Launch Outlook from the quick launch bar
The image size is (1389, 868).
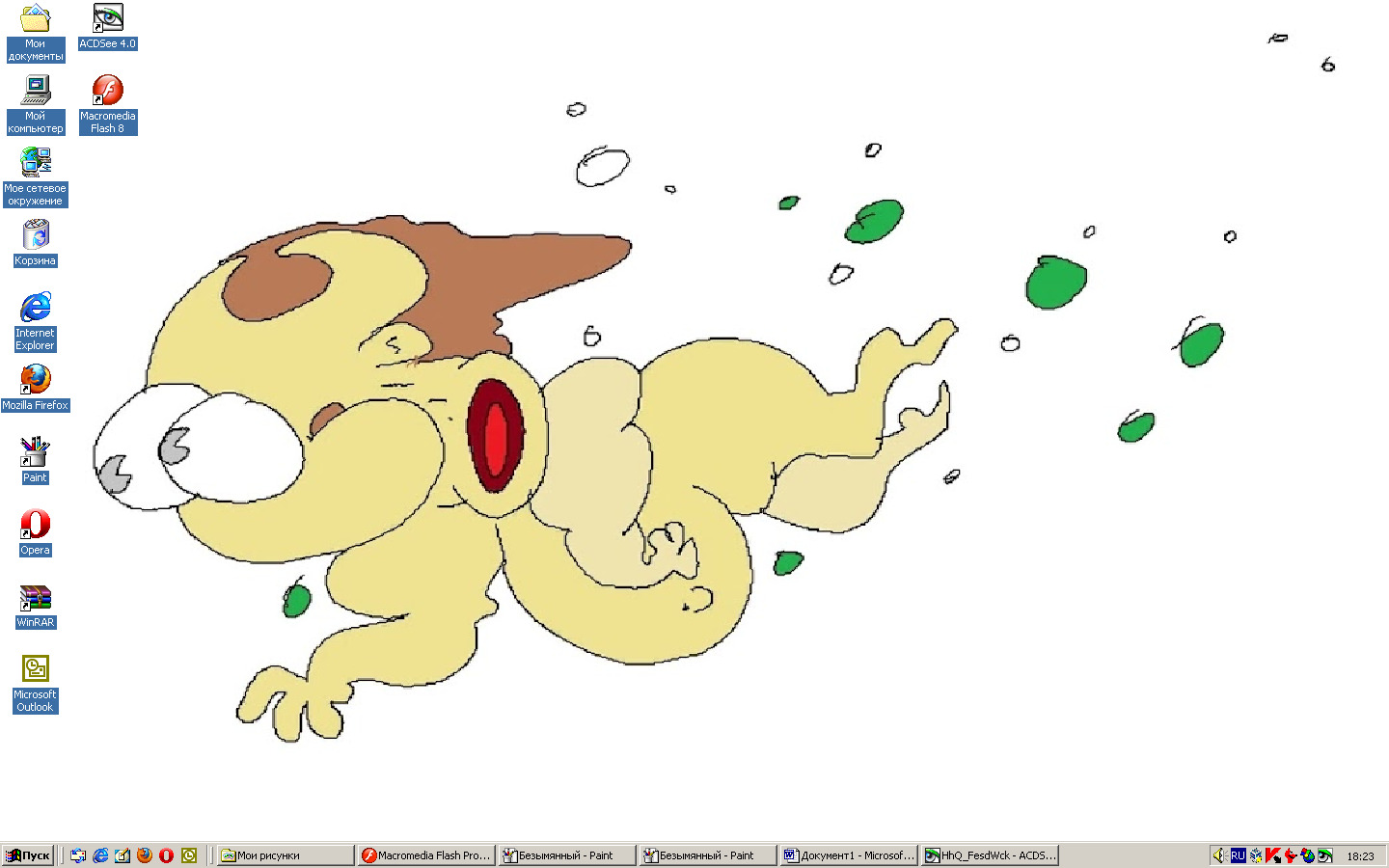pos(189,855)
